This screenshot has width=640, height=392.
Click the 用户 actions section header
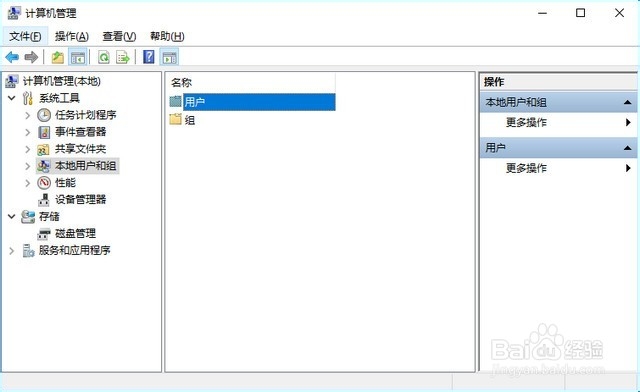click(558, 148)
